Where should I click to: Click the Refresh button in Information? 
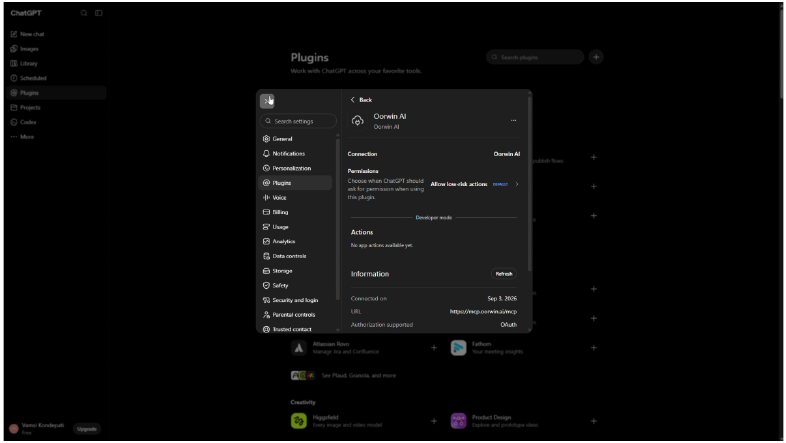click(503, 274)
